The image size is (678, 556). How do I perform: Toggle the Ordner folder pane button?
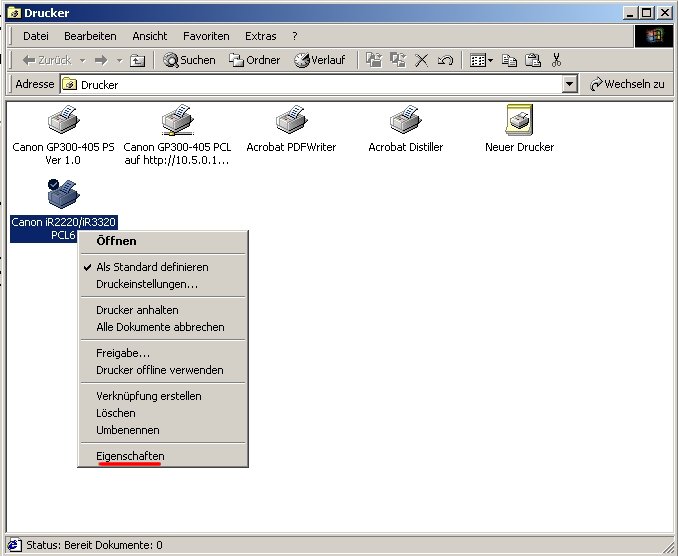[254, 60]
